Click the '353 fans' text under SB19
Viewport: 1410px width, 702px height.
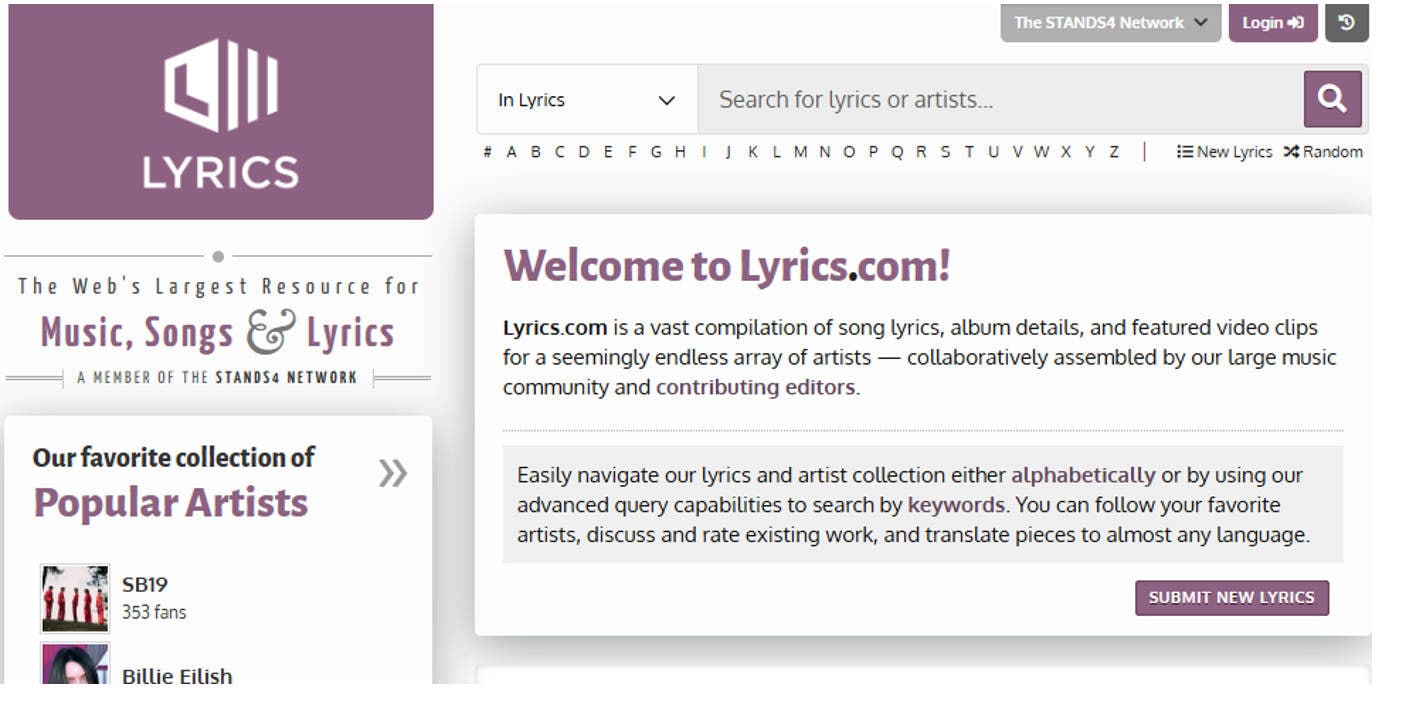[154, 612]
